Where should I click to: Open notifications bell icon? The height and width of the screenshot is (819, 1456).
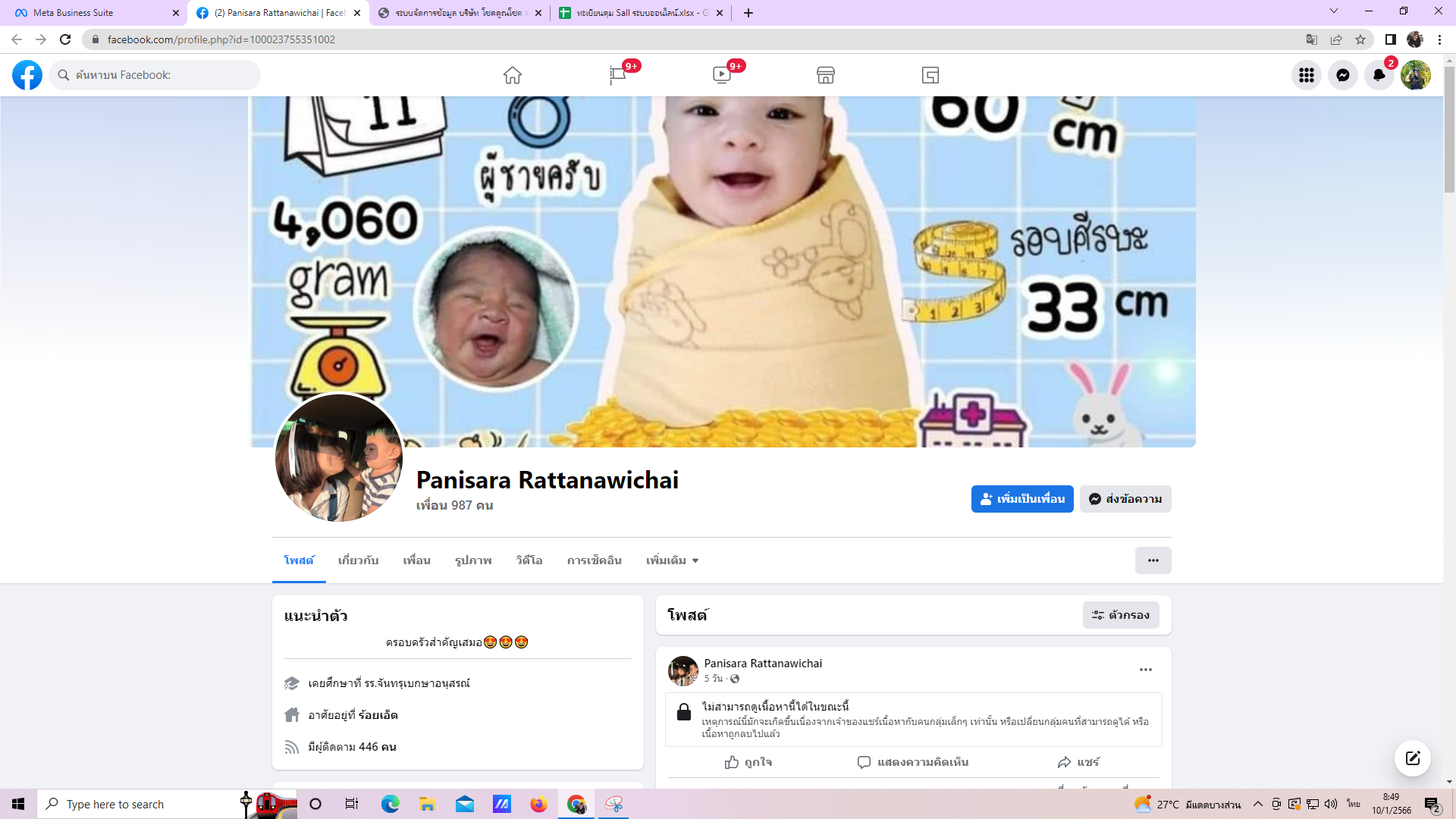[x=1379, y=75]
